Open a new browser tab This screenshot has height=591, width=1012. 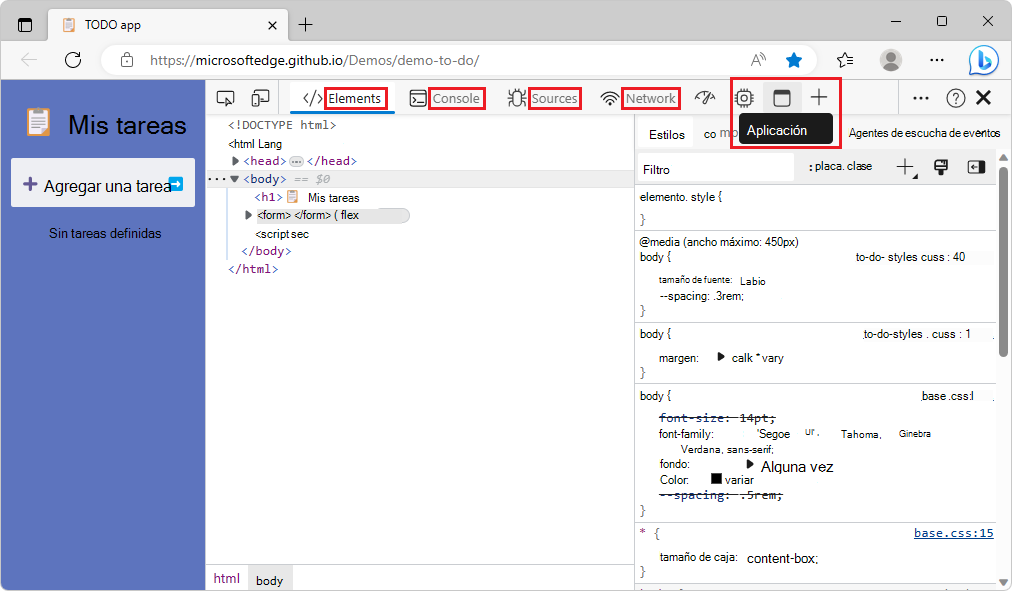pos(305,25)
